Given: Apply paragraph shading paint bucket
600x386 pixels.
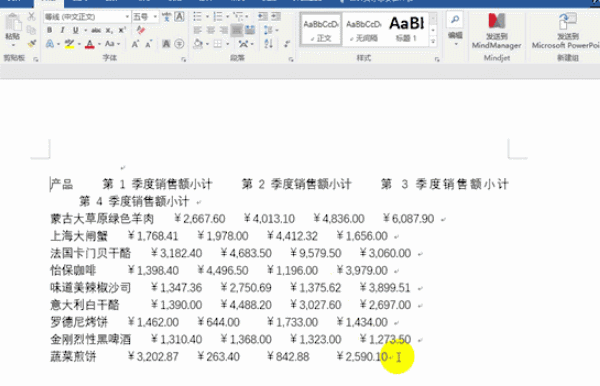Looking at the screenshot, I should tap(198, 44).
